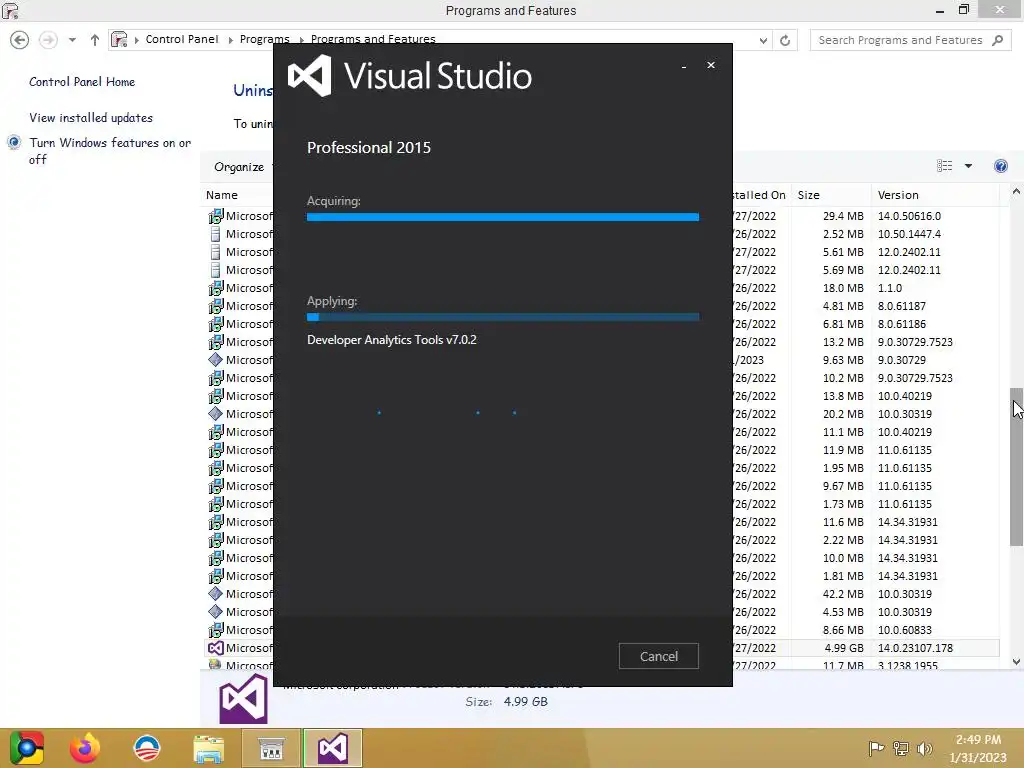Select the row with version 10.0.60833
This screenshot has height=768, width=1024.
[601, 630]
